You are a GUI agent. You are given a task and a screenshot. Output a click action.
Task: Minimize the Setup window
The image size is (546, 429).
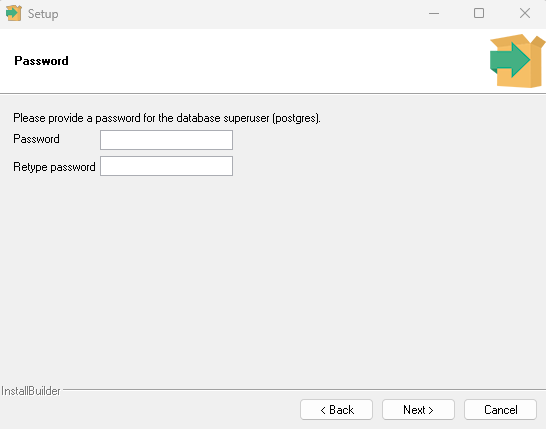tap(434, 14)
